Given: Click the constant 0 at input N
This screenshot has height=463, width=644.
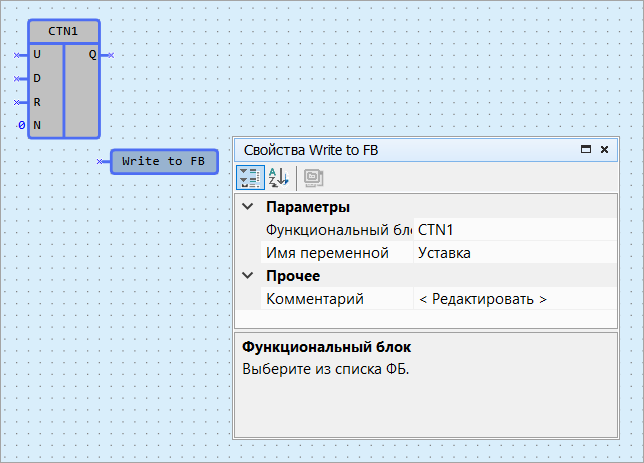Looking at the screenshot, I should [x=21, y=126].
